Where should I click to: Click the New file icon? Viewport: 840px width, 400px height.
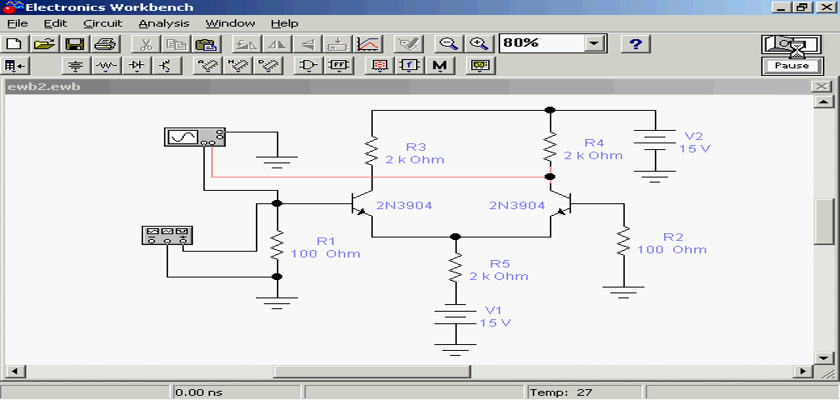tap(16, 43)
